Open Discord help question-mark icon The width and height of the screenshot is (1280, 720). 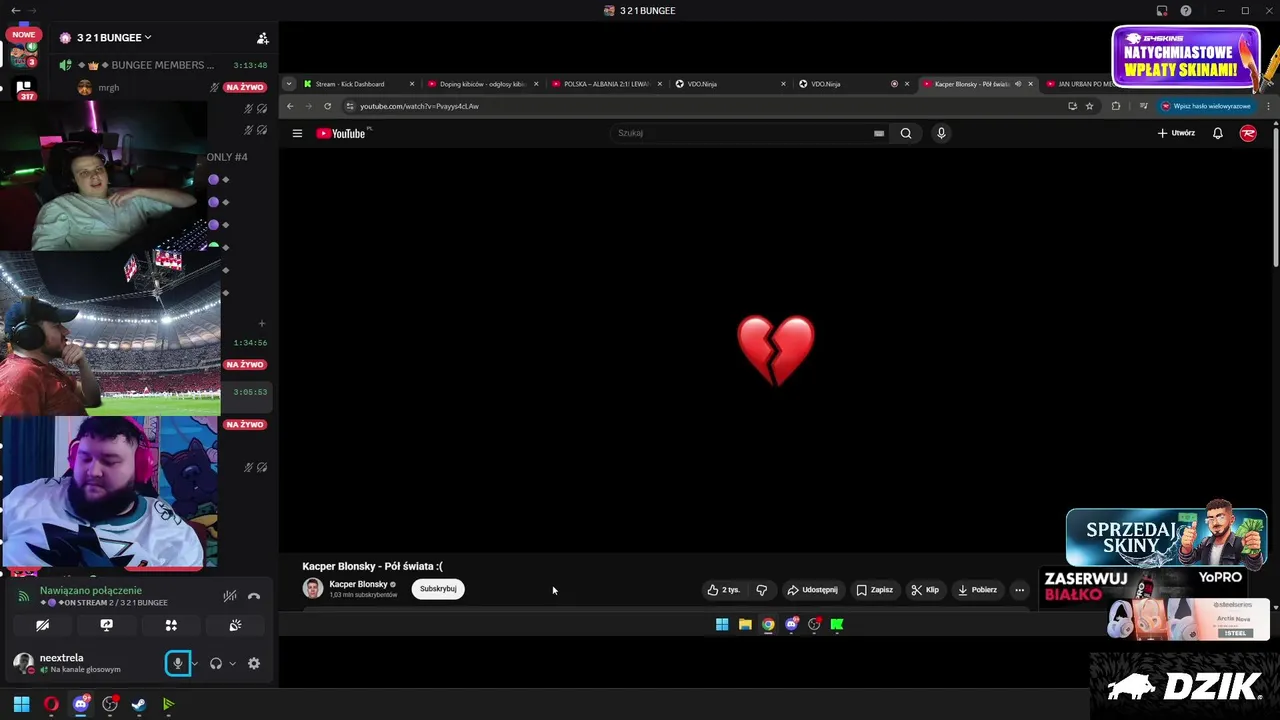pyautogui.click(x=1186, y=11)
